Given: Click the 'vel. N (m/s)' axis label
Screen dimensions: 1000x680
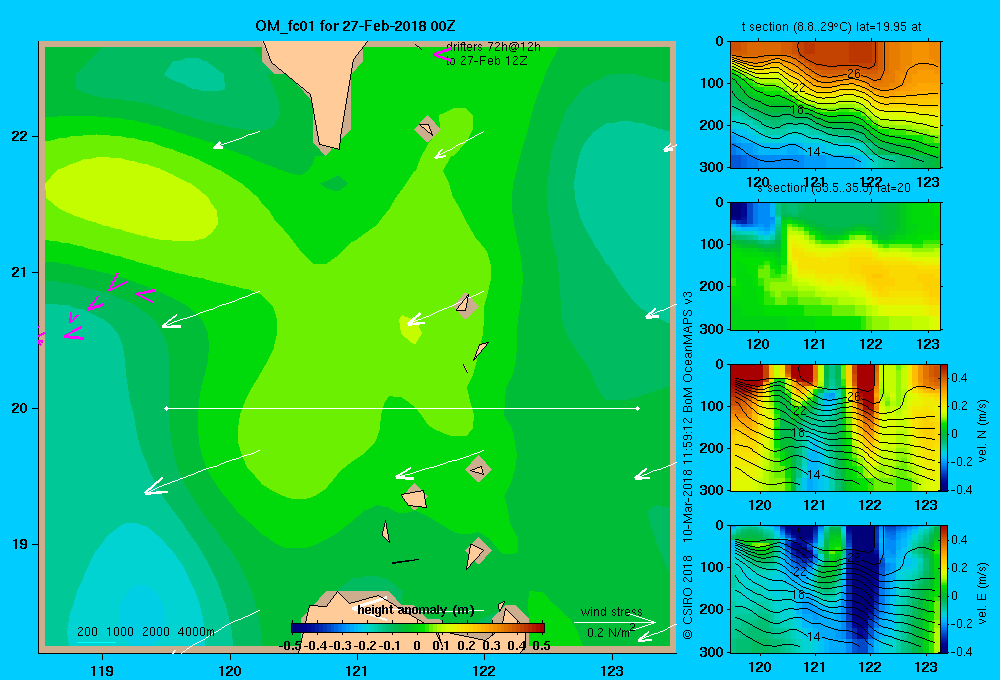Looking at the screenshot, I should [982, 431].
